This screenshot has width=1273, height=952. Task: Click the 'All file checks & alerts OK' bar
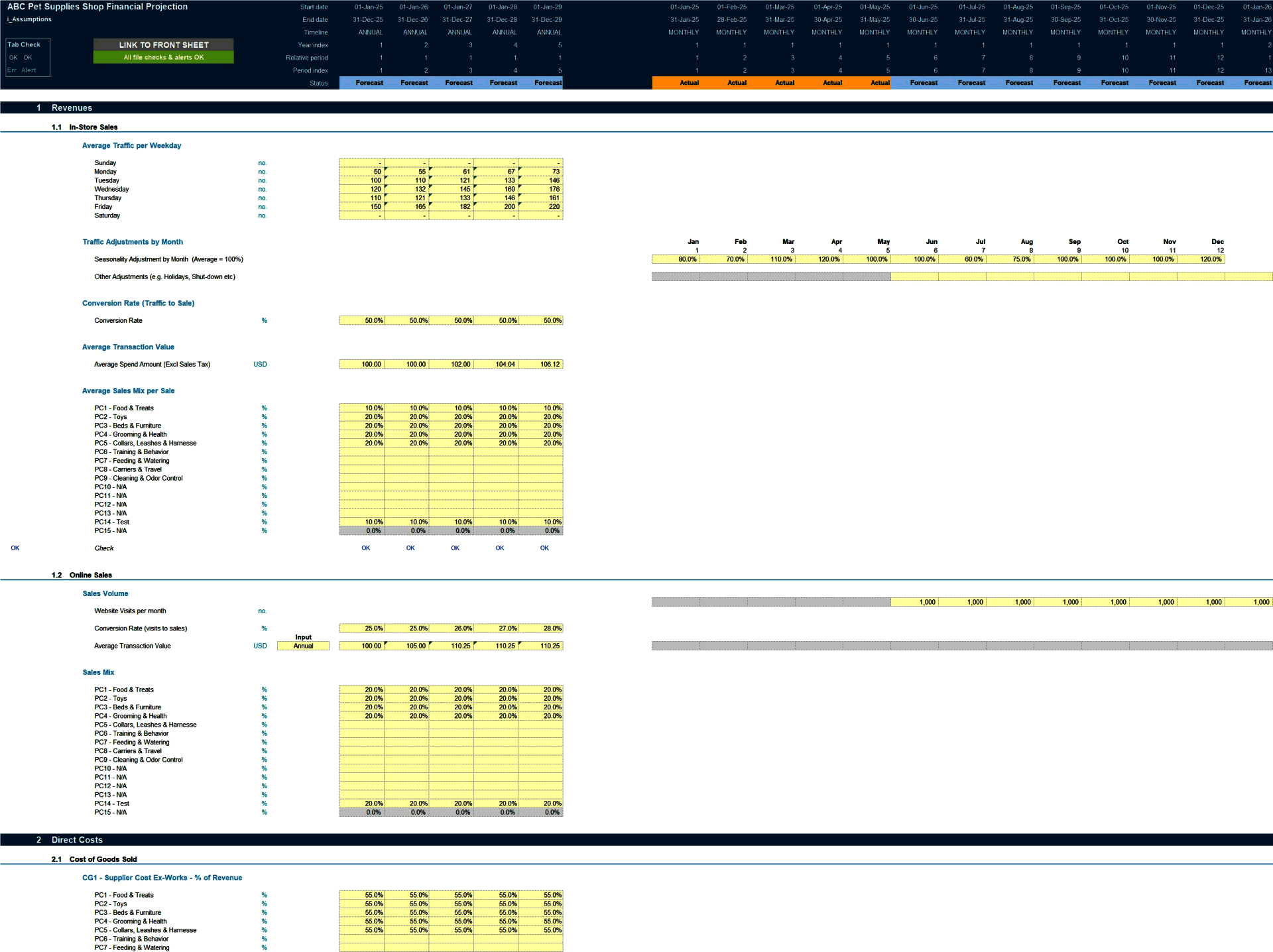(164, 58)
